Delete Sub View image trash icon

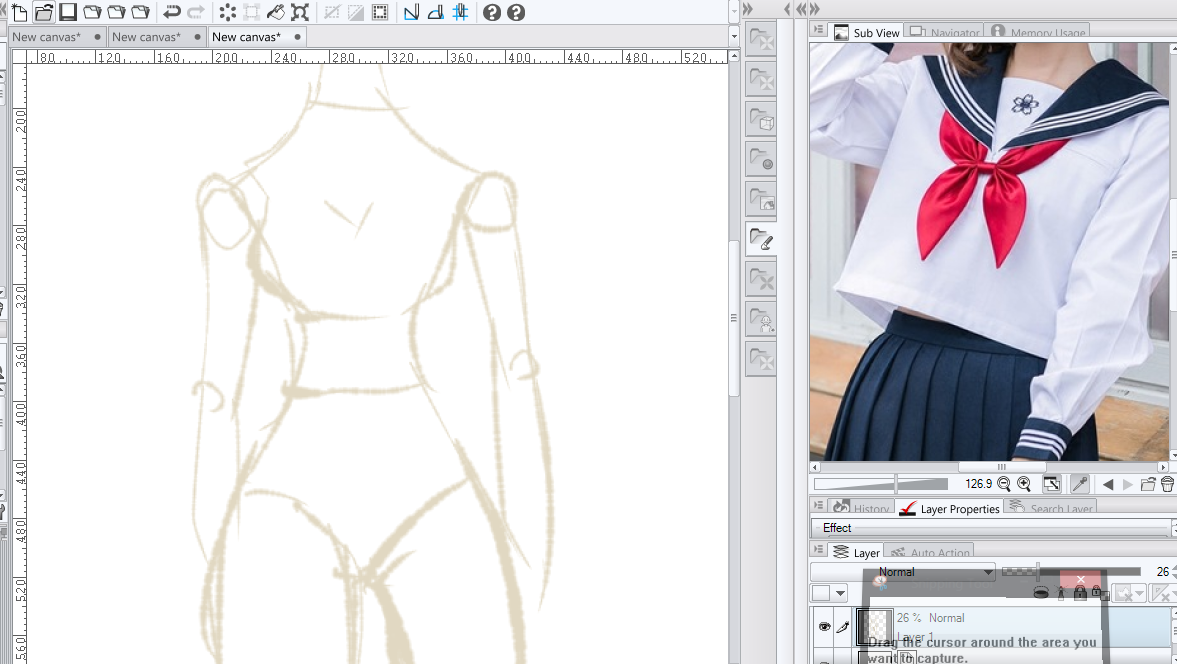[1167, 484]
